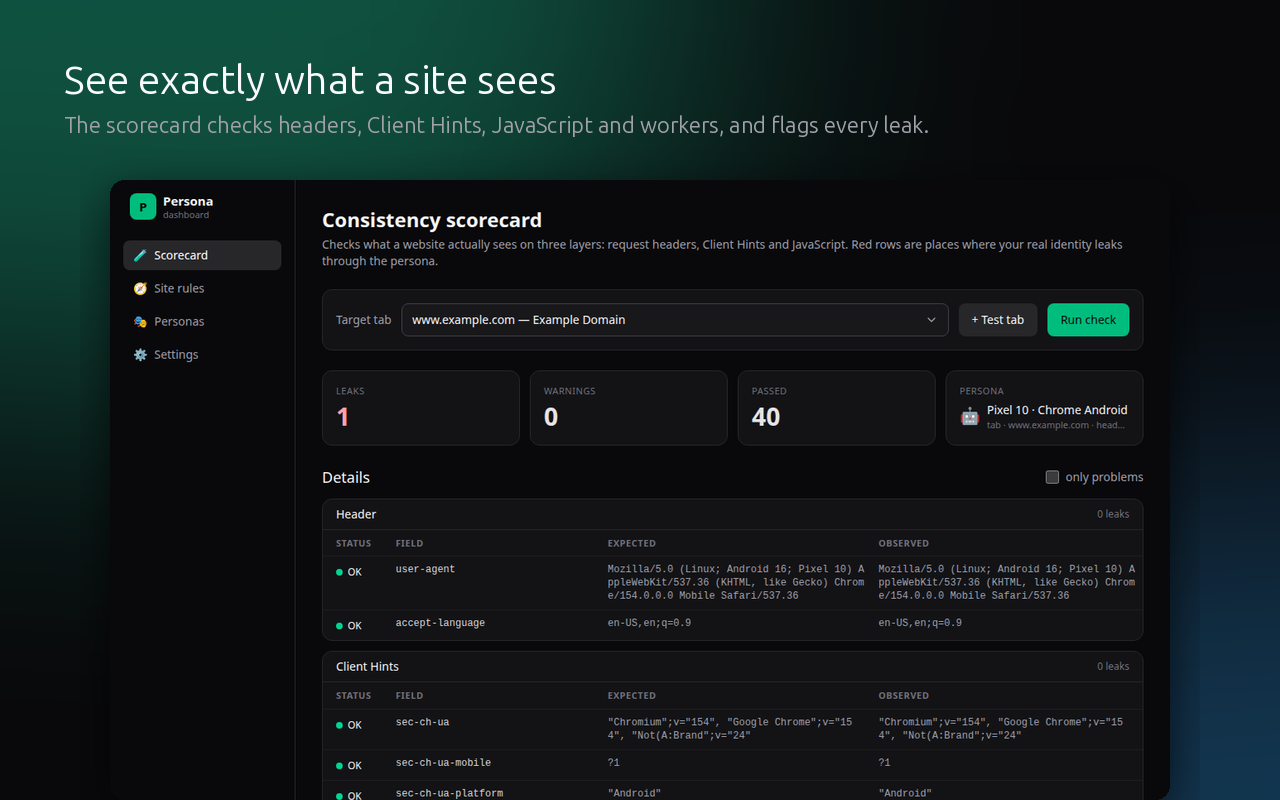Click the OK status in sec-ch-ua-mobile row
1280x800 pixels.
click(x=349, y=766)
